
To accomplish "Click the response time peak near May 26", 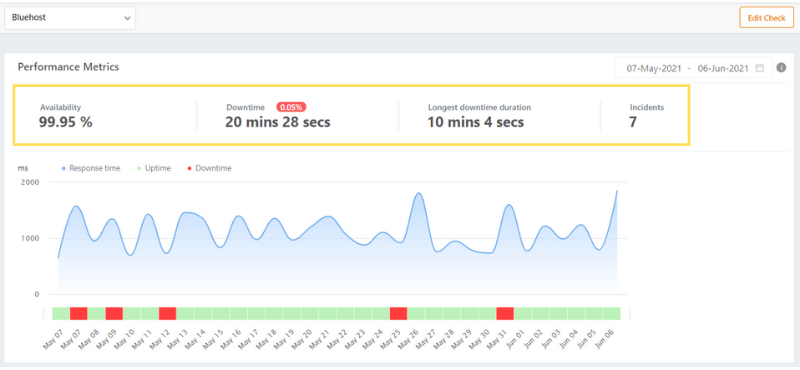I will pos(419,193).
